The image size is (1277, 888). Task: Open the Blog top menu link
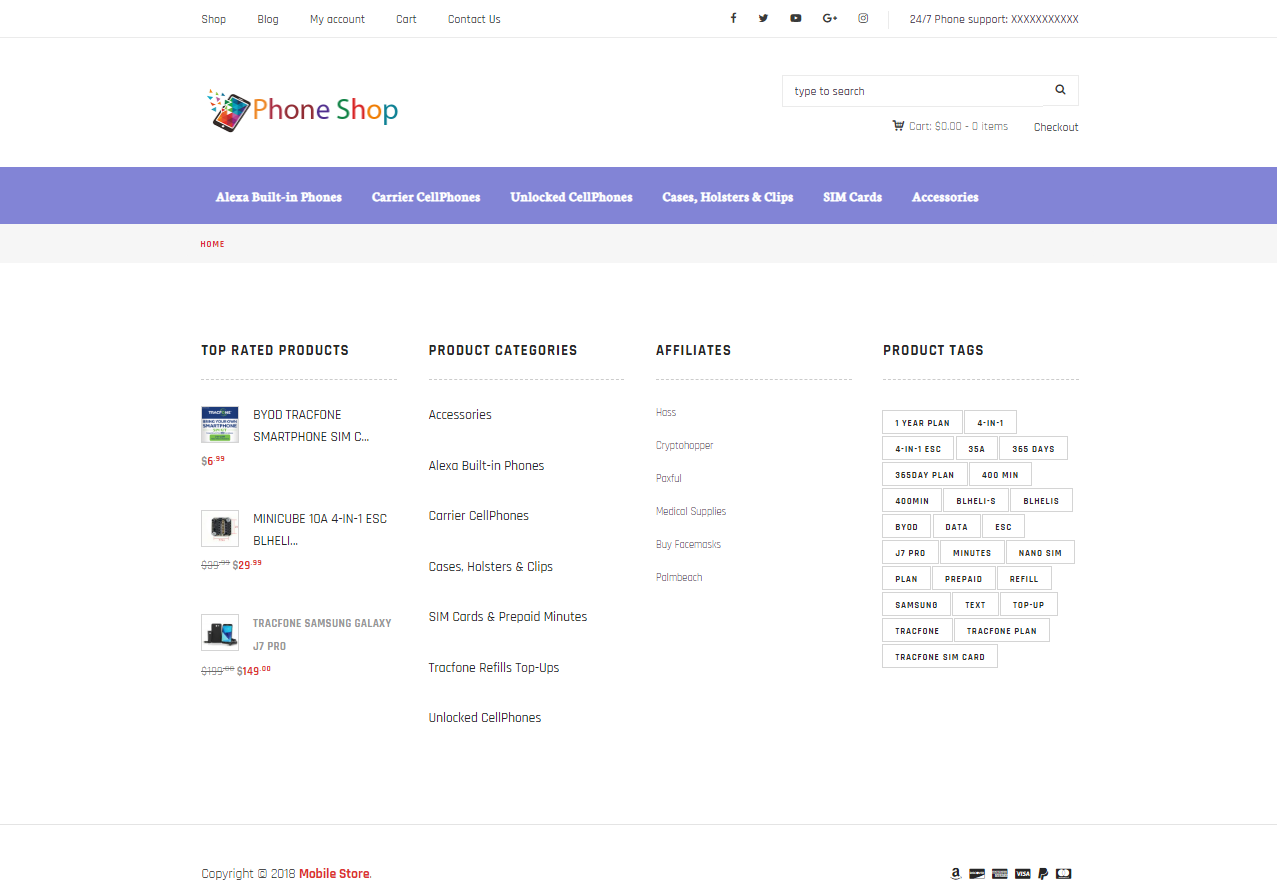click(268, 19)
